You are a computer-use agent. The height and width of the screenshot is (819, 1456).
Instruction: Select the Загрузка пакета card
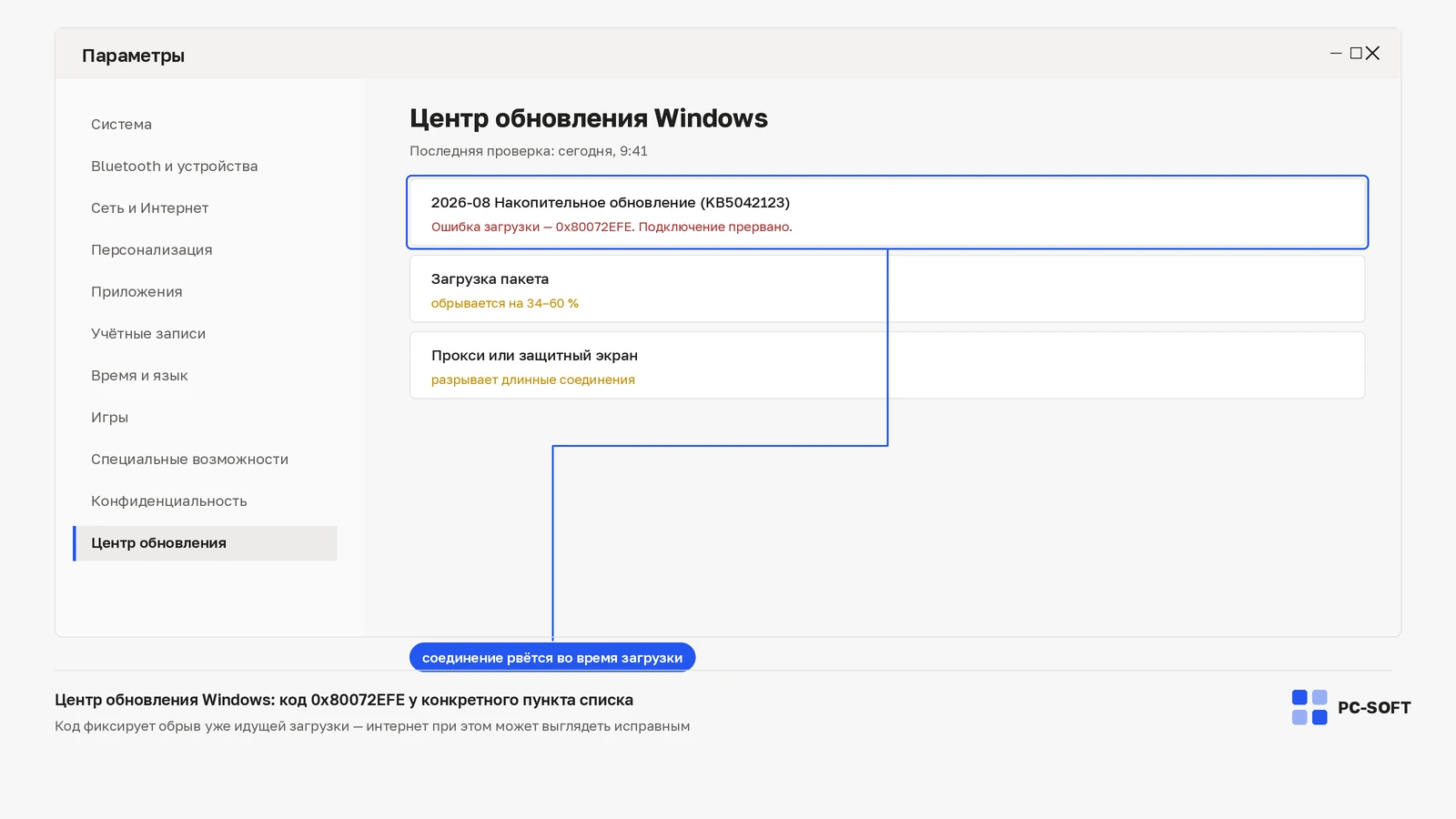pyautogui.click(x=887, y=288)
